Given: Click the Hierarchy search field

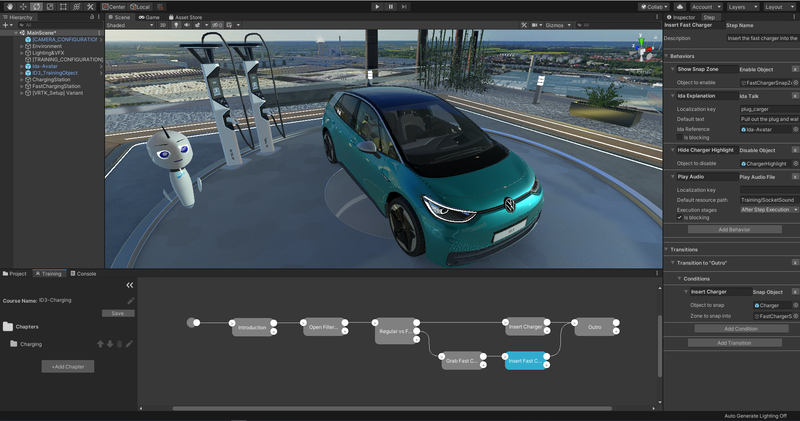Looking at the screenshot, I should point(59,25).
